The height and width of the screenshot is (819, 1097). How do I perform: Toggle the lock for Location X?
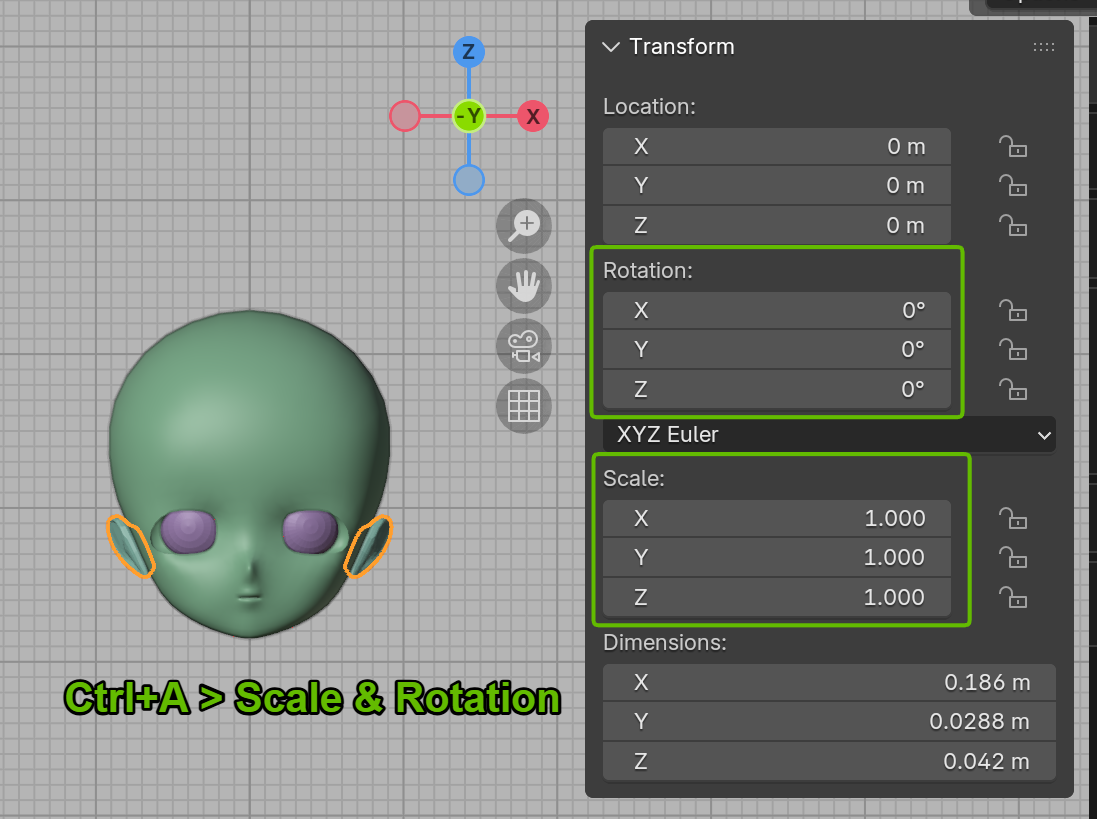(x=1013, y=147)
